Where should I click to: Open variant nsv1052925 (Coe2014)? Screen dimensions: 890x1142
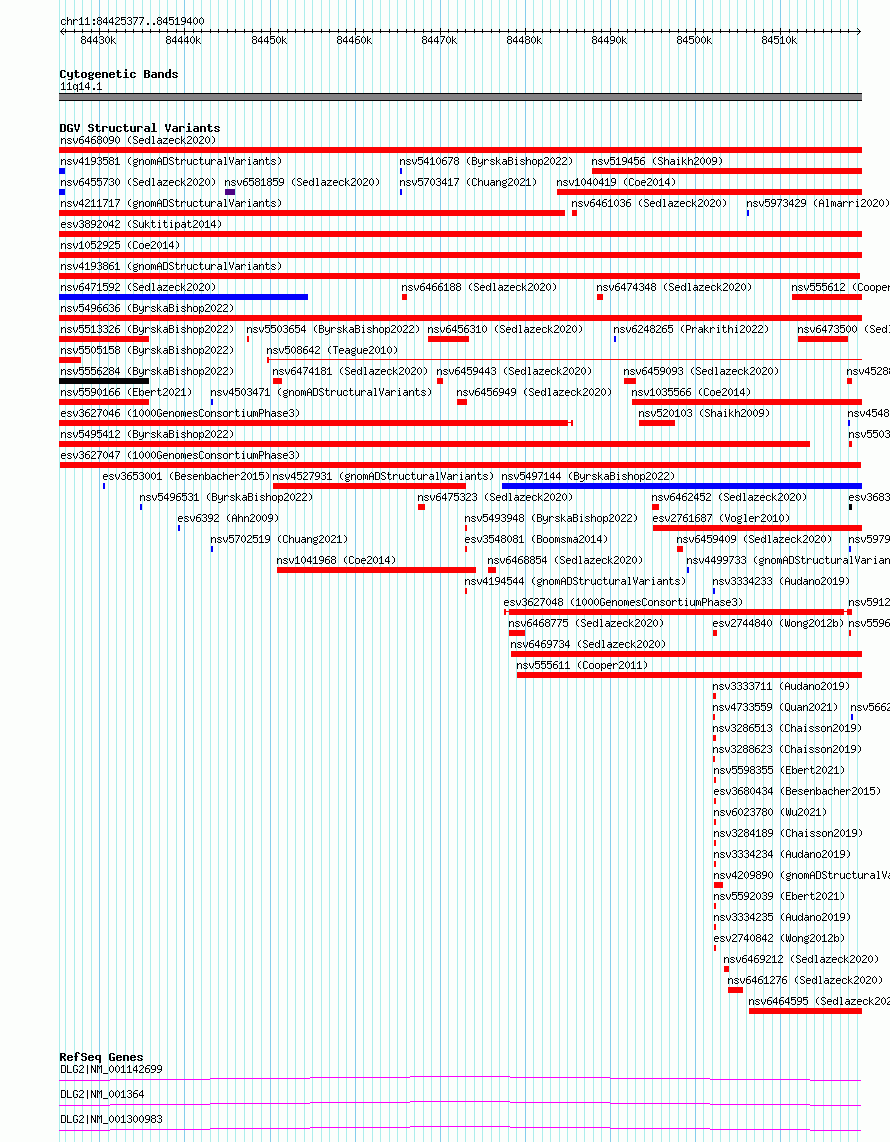119,246
